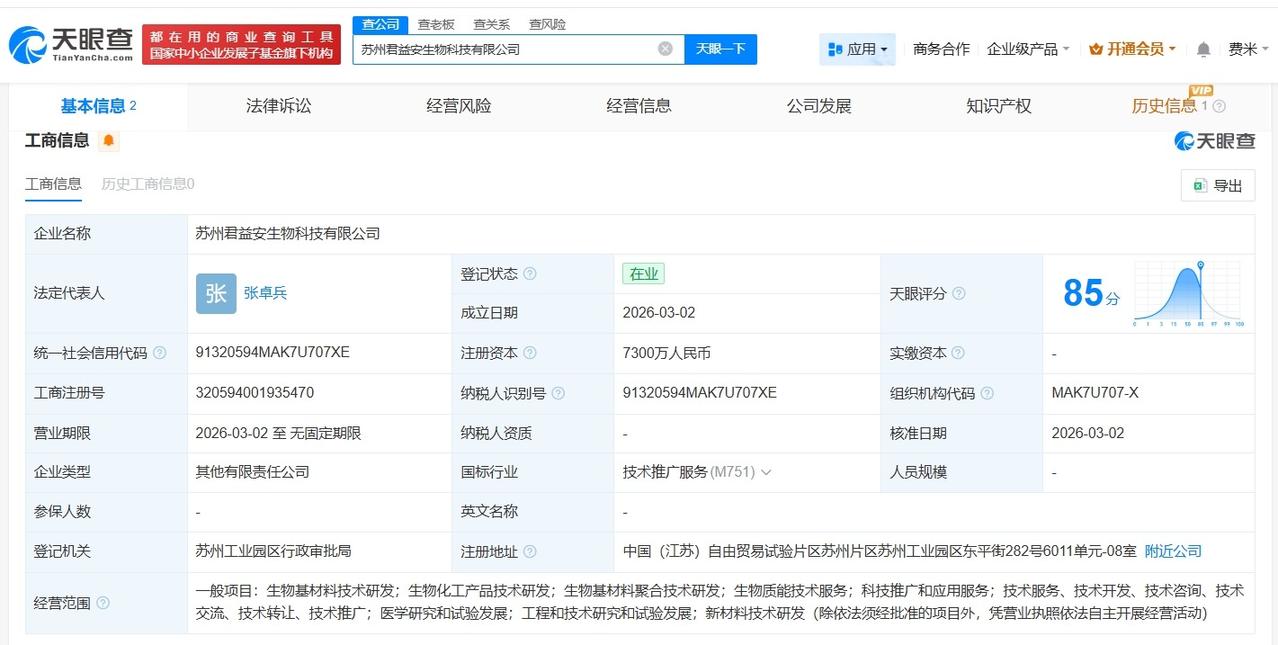Click the help icon next to 天眼评分
Image resolution: width=1278 pixels, height=645 pixels.
pos(960,294)
